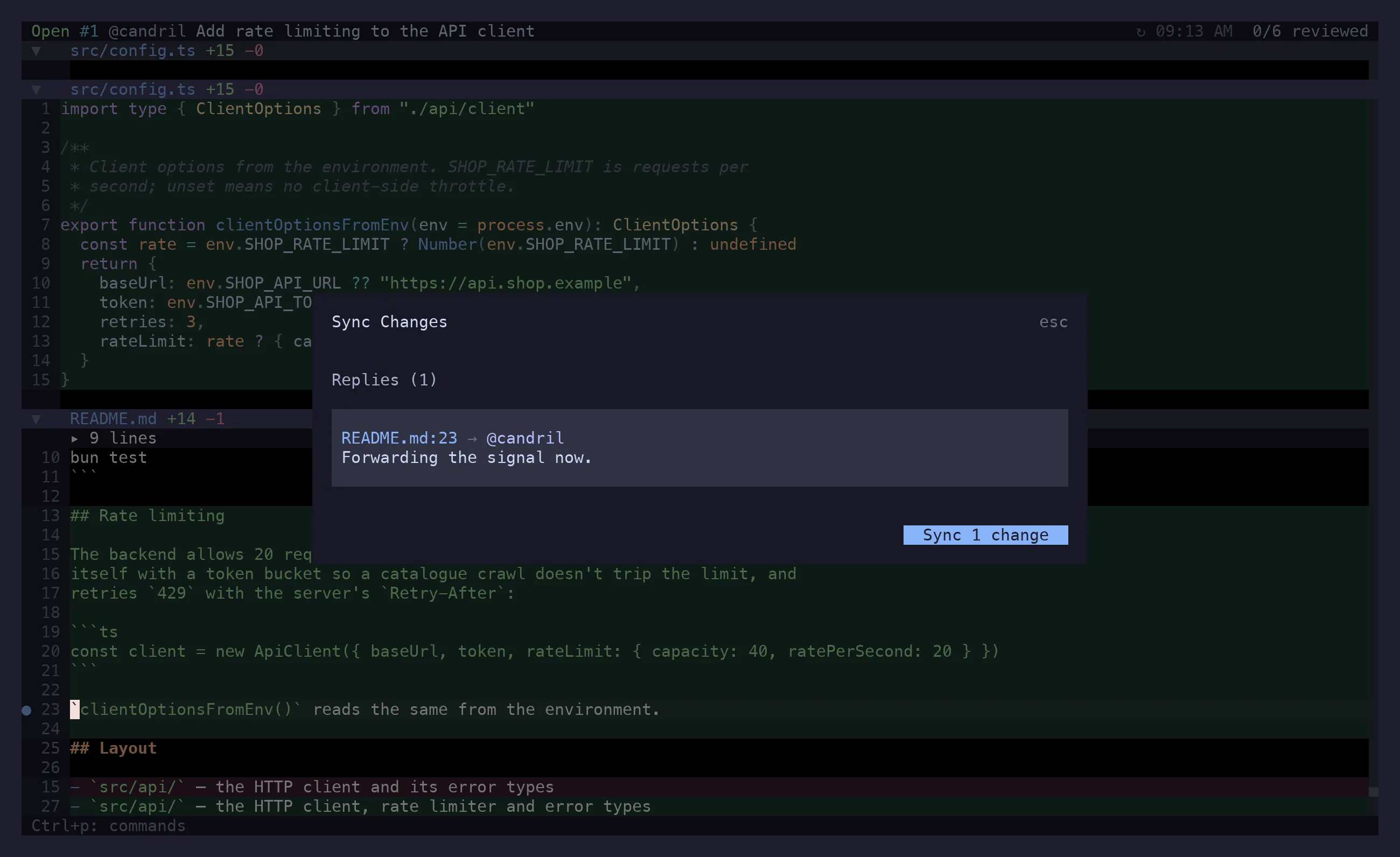1400x857 pixels.
Task: Collapse the README.md file diff triangle
Action: click(37, 419)
